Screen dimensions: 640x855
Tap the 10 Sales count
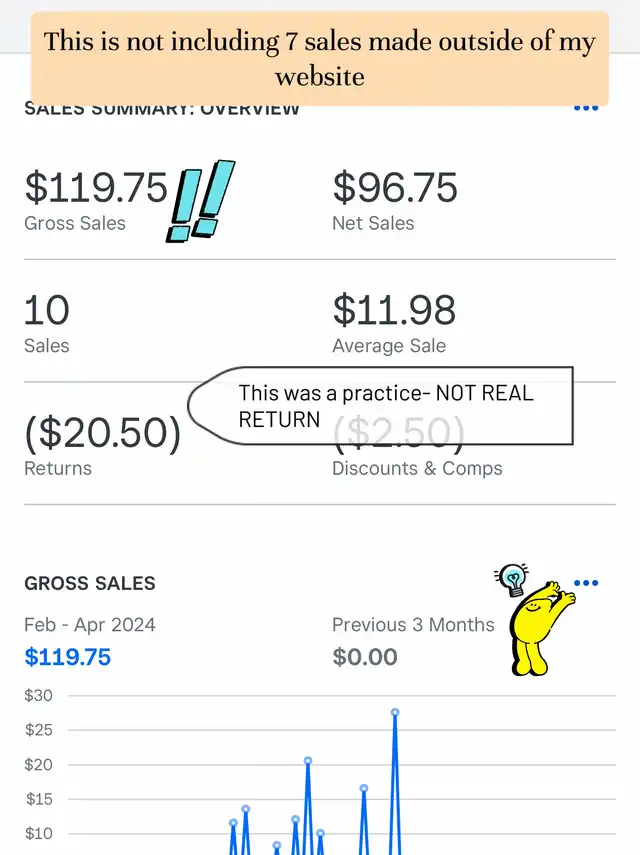(47, 310)
